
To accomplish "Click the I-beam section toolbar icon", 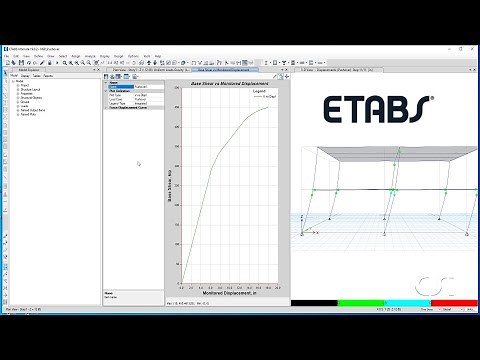I will click(266, 63).
